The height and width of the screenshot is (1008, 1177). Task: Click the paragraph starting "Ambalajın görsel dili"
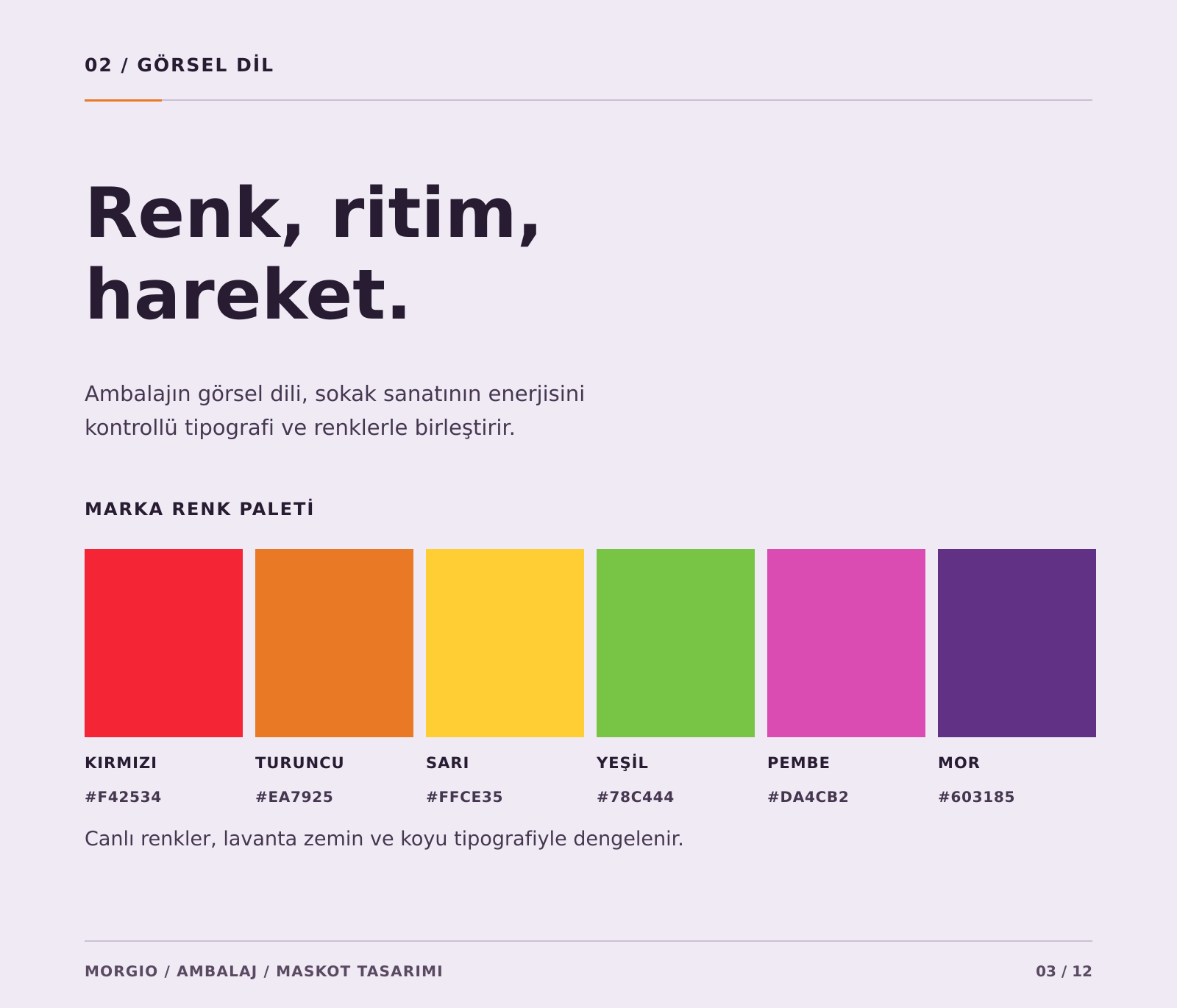(x=335, y=411)
